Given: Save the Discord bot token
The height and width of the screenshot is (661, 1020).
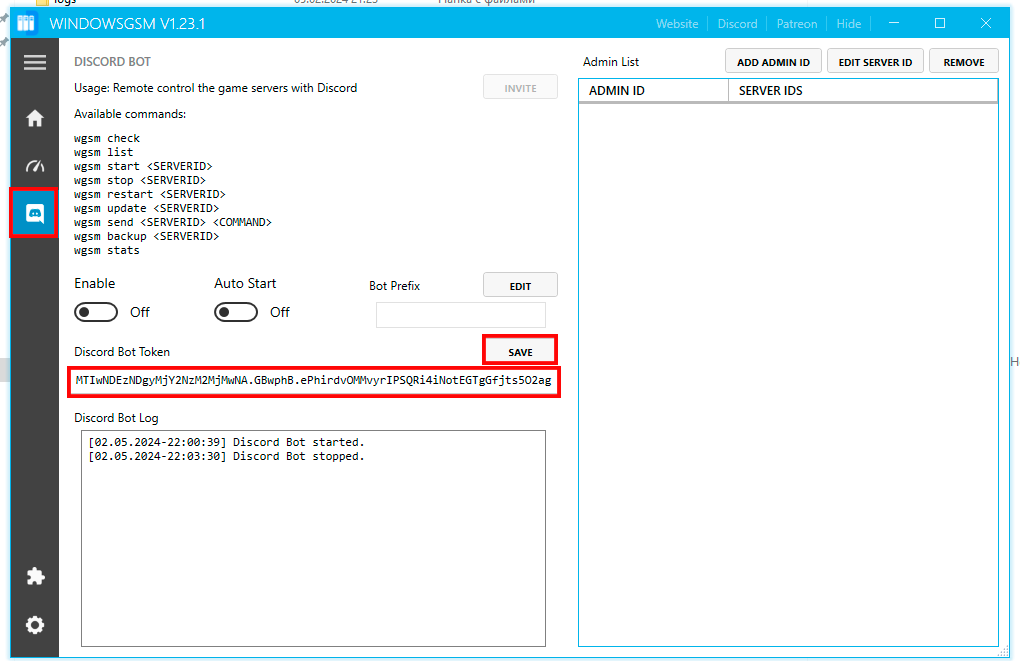Looking at the screenshot, I should tap(520, 352).
